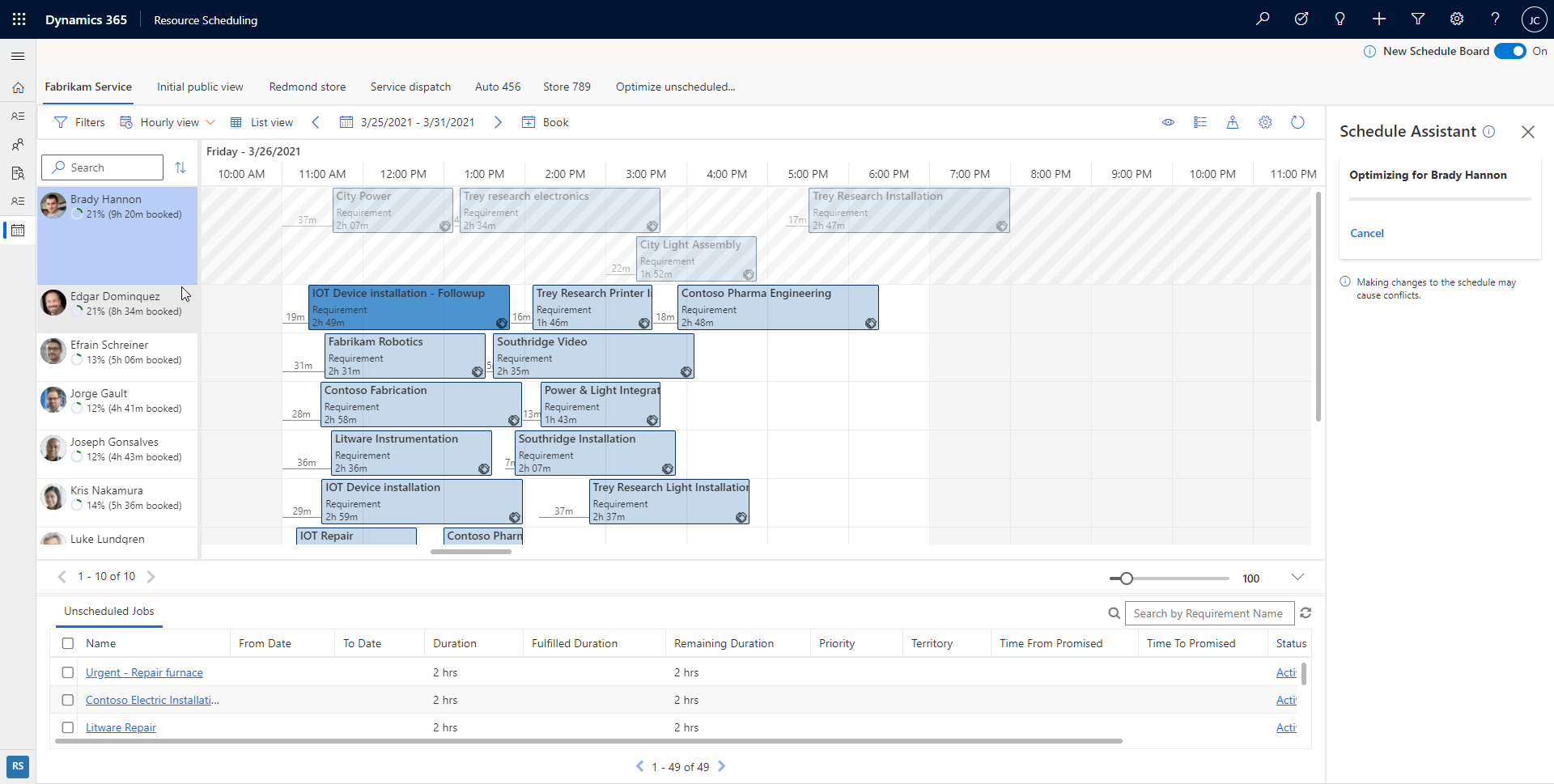1554x784 pixels.
Task: Click the Filters funnel button
Action: pyautogui.click(x=79, y=122)
